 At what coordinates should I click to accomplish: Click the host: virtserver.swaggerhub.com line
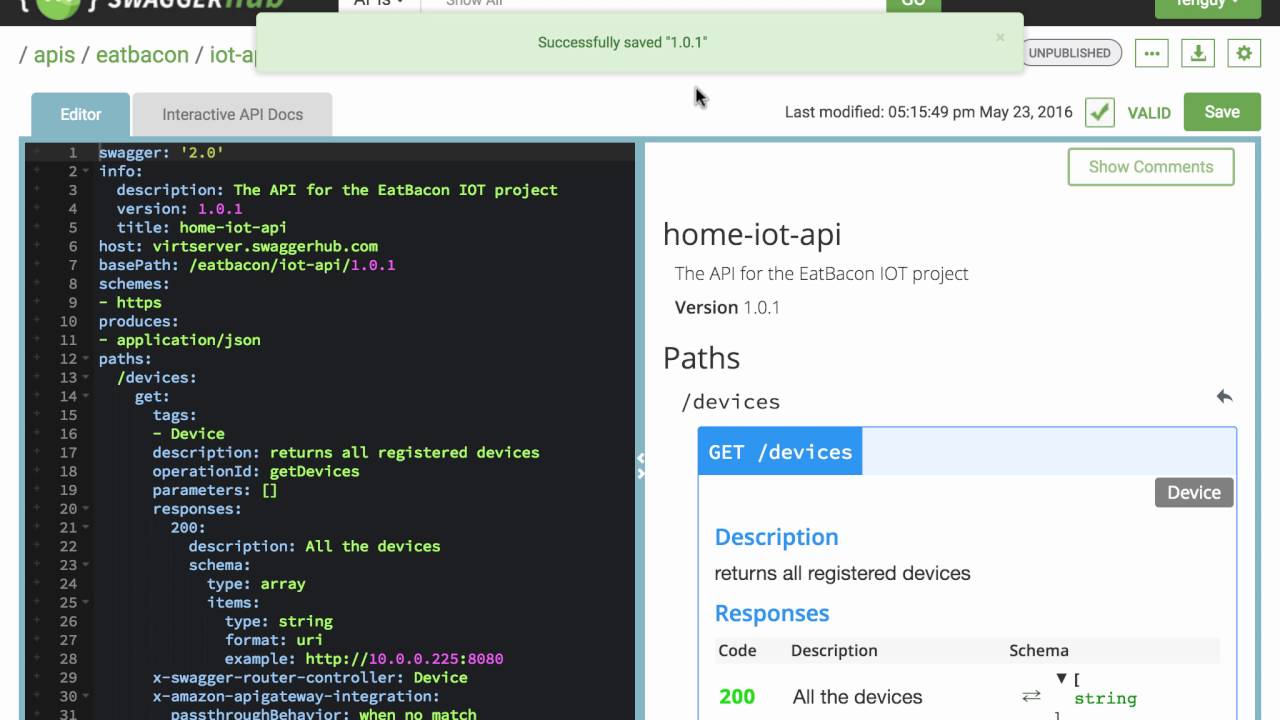coord(238,246)
